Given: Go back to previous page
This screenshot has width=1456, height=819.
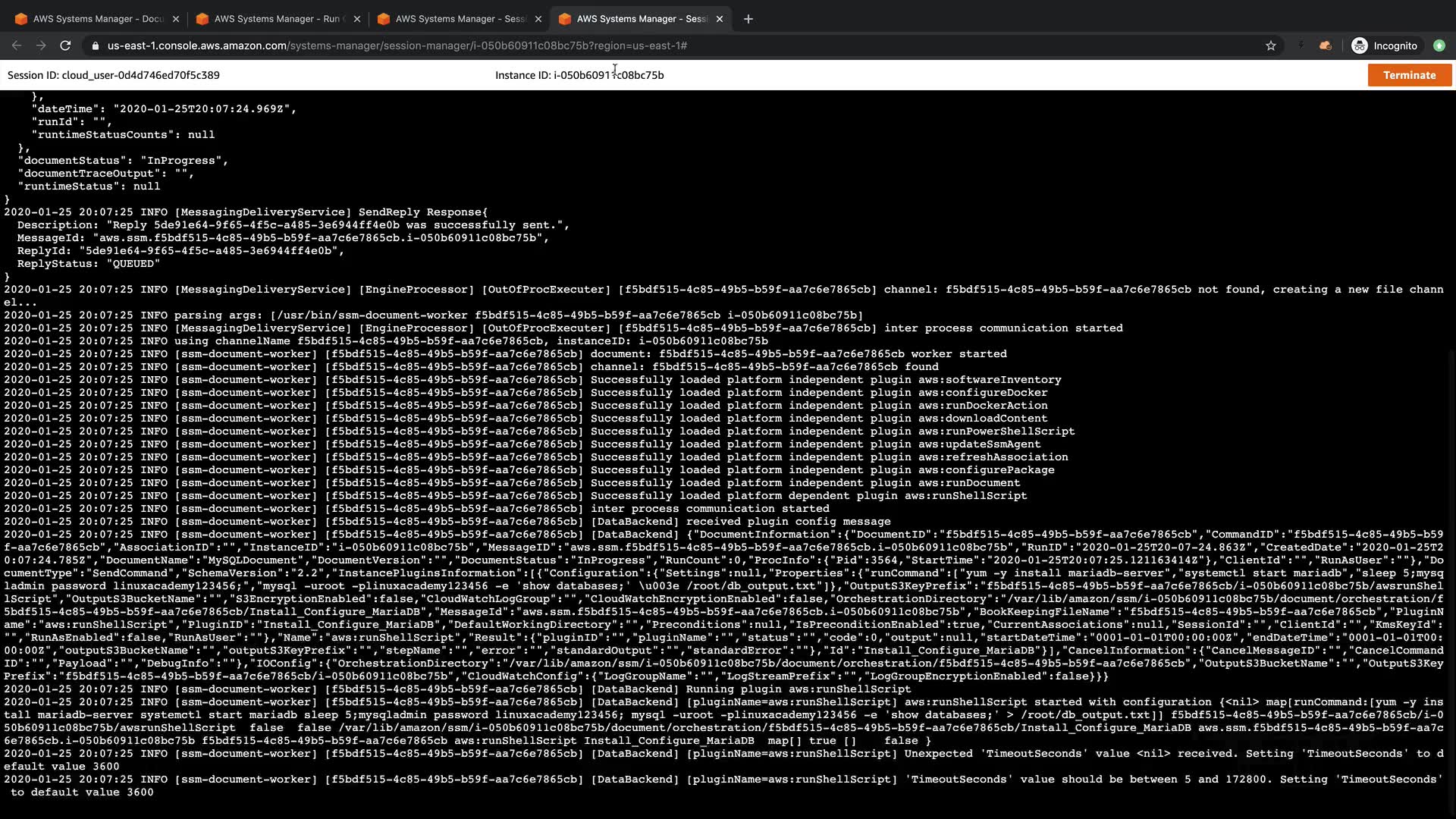Looking at the screenshot, I should point(17,45).
